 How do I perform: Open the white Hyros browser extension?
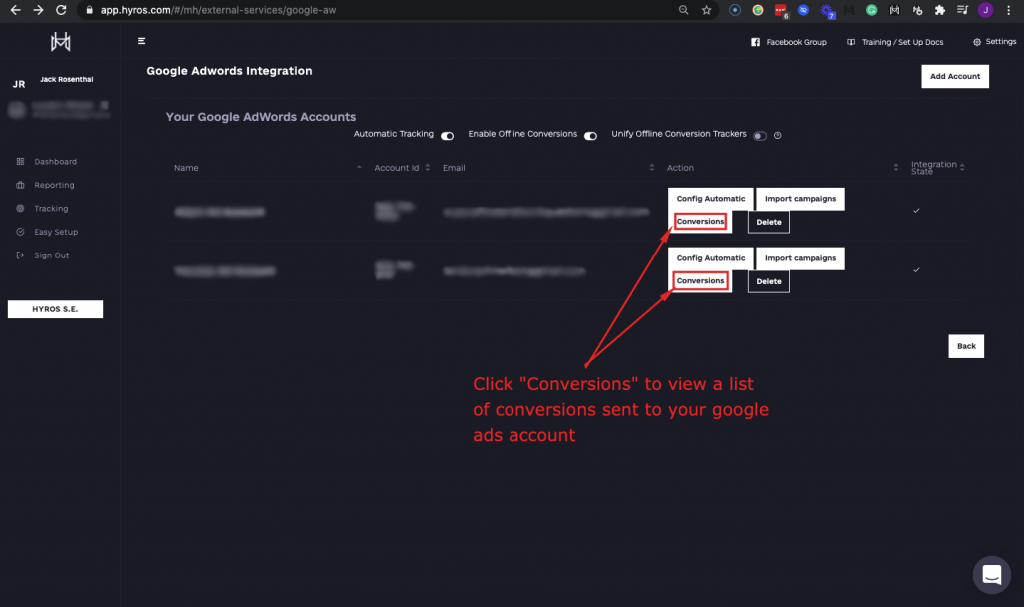pyautogui.click(x=894, y=10)
